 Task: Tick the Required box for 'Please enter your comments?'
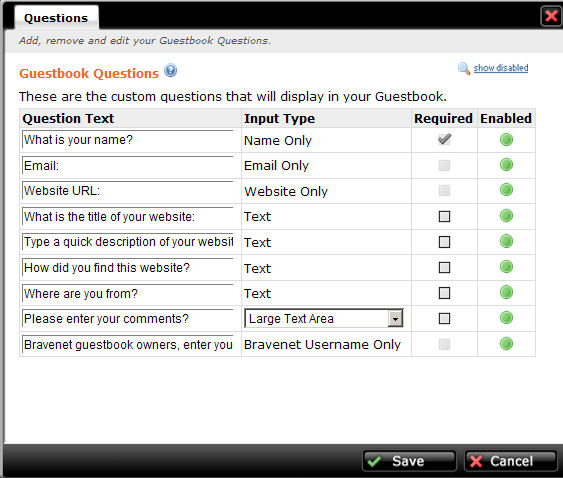click(444, 319)
